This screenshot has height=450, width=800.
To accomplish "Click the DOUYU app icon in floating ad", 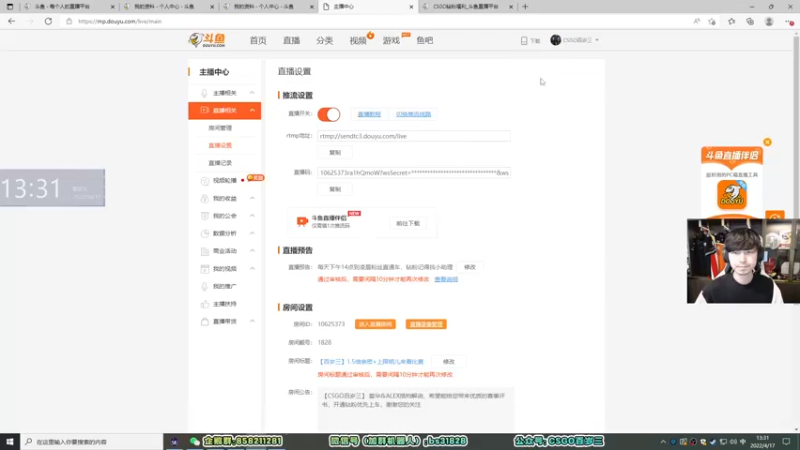I will [732, 194].
